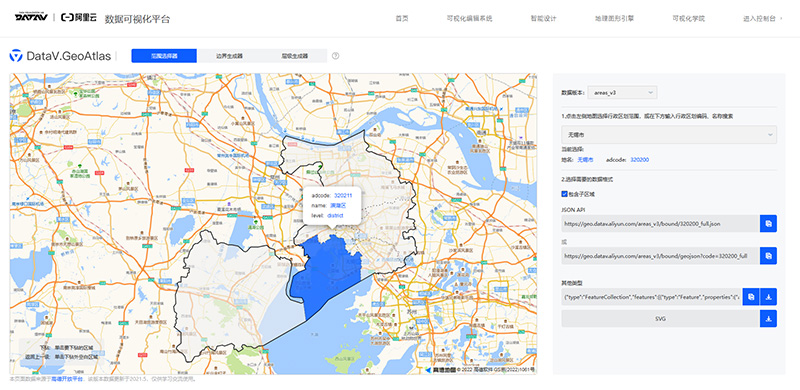Download the SVG file

[768, 319]
